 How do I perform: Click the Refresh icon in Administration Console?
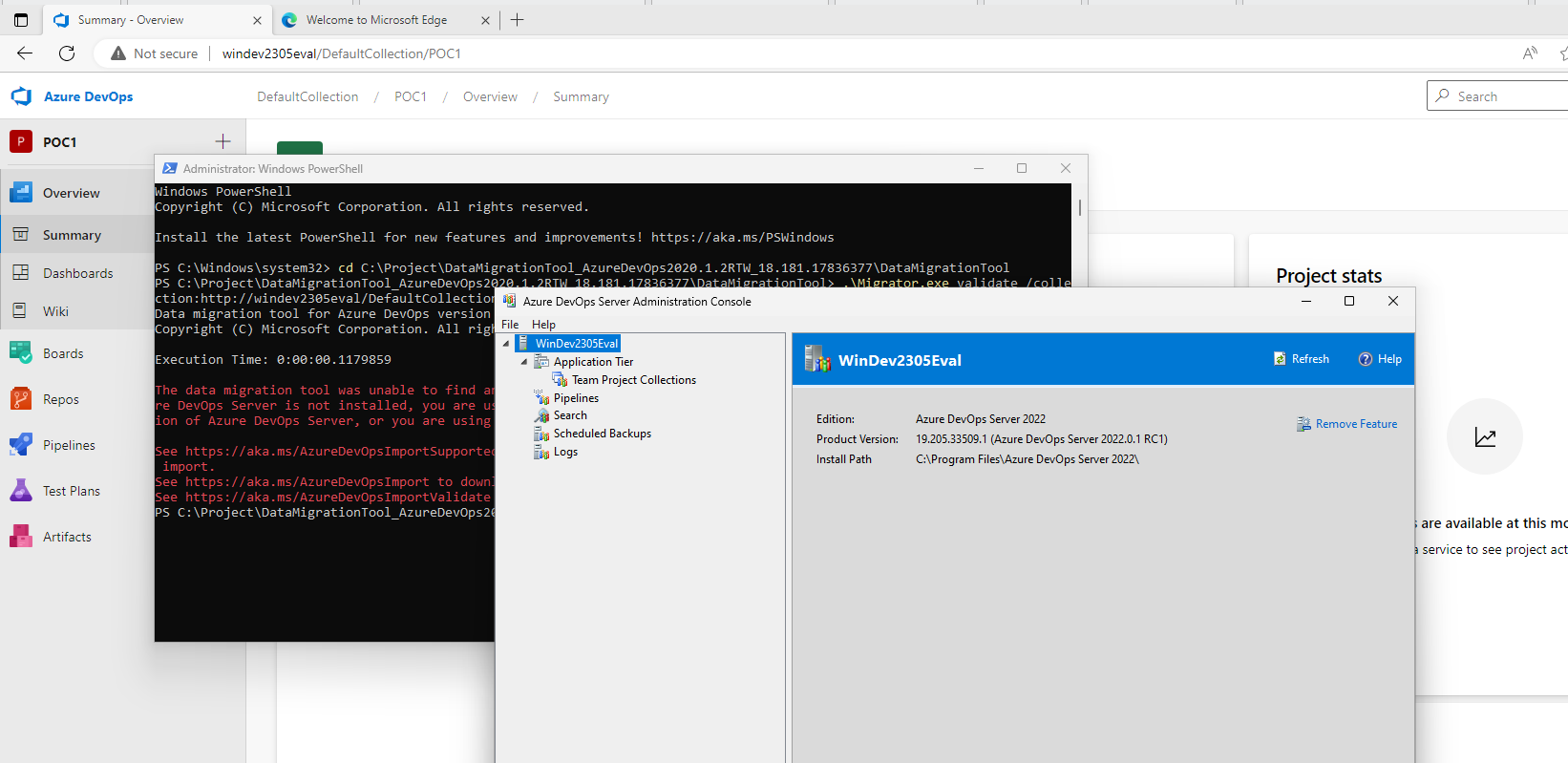pyautogui.click(x=1281, y=359)
